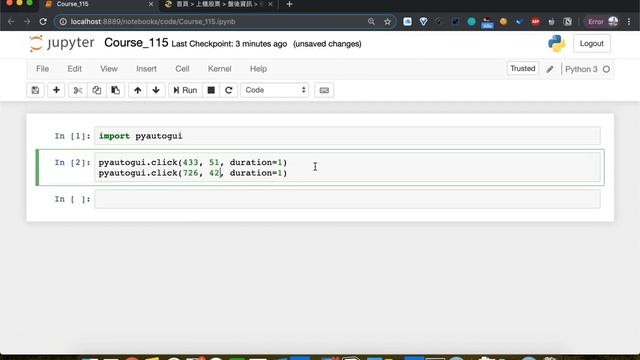Log out with the Logout button
The image size is (640, 360).
[591, 44]
